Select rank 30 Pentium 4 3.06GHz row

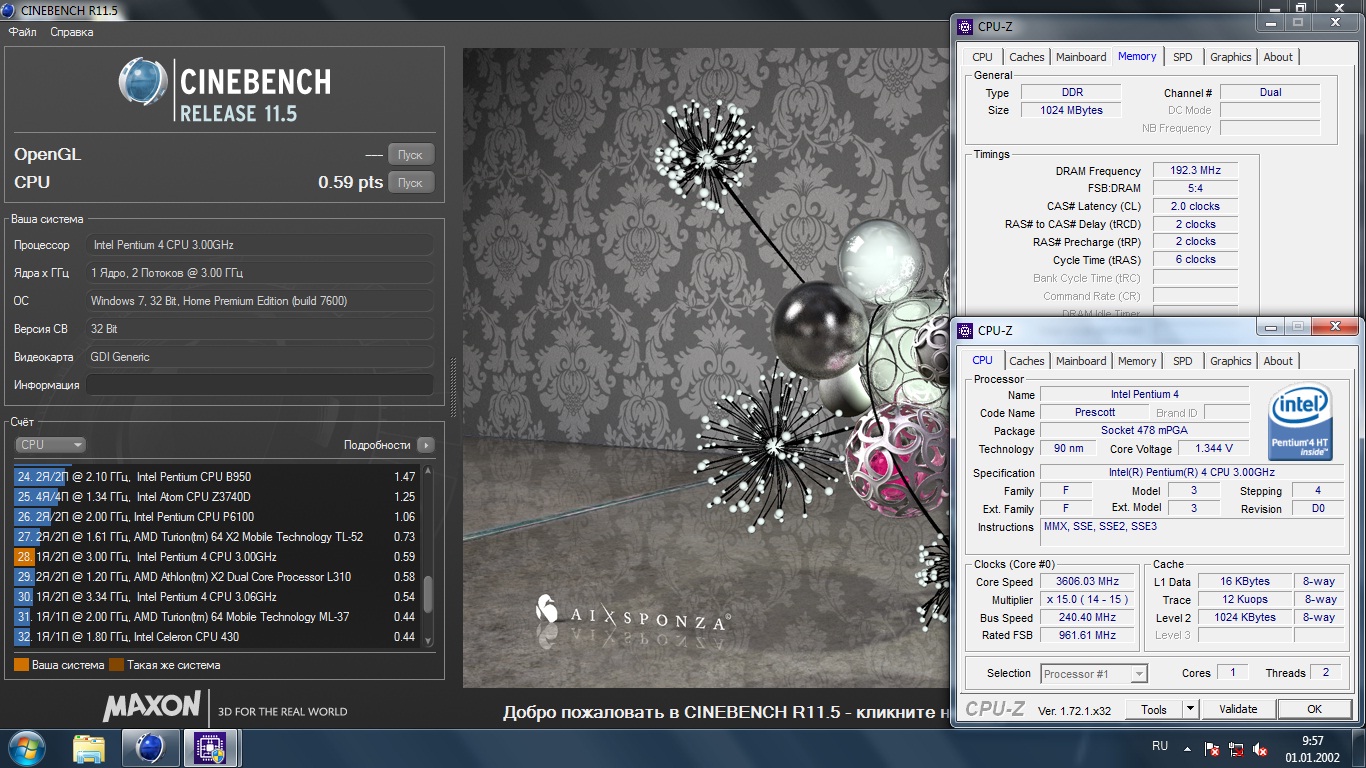217,597
